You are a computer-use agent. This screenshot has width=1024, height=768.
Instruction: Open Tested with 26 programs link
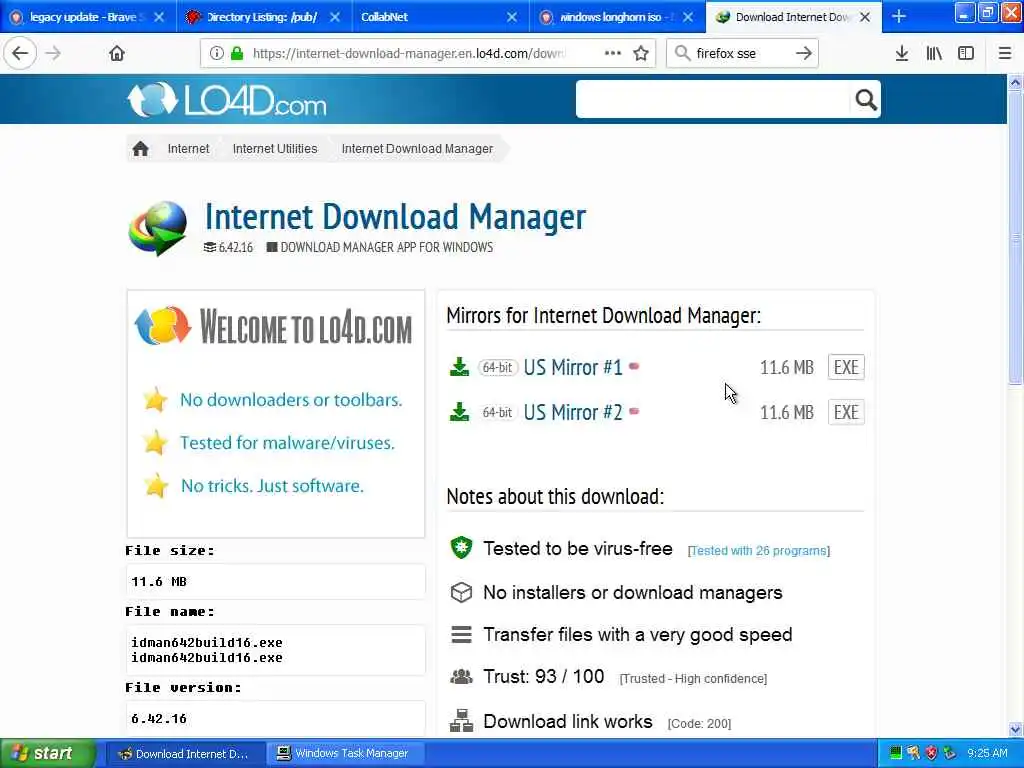coord(759,551)
